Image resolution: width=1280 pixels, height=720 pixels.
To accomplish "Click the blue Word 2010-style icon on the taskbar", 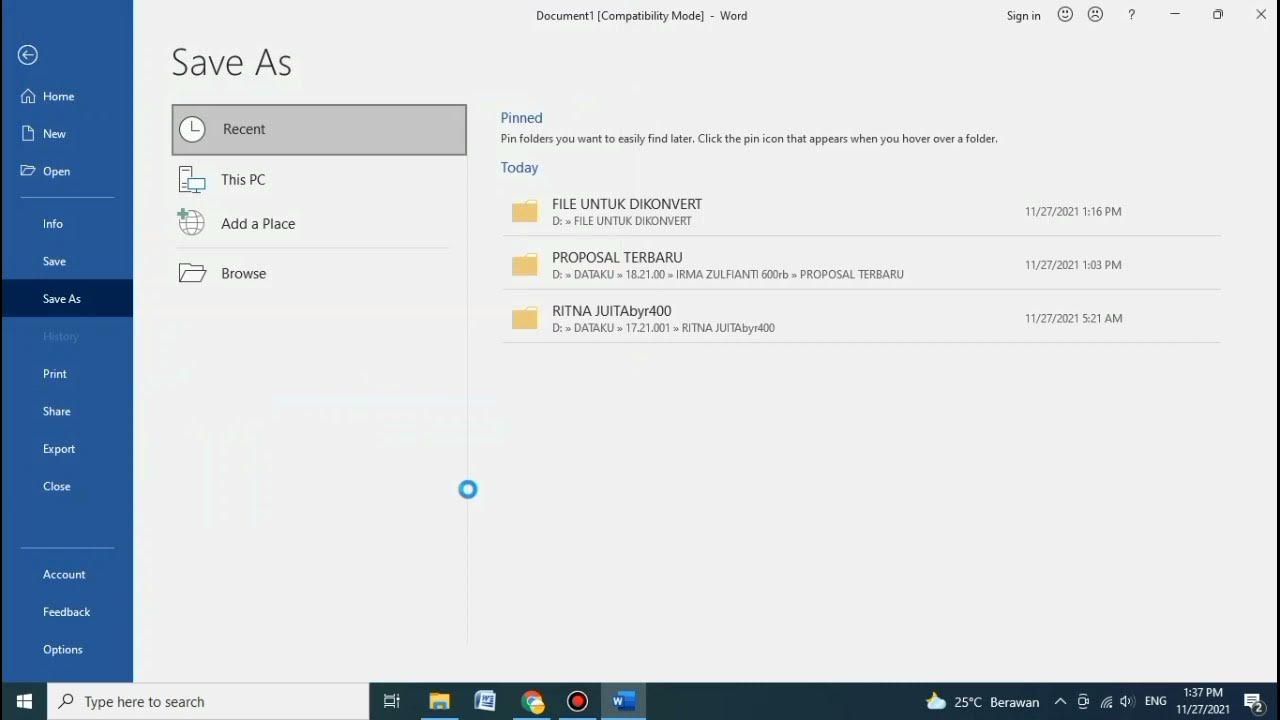I will point(486,702).
